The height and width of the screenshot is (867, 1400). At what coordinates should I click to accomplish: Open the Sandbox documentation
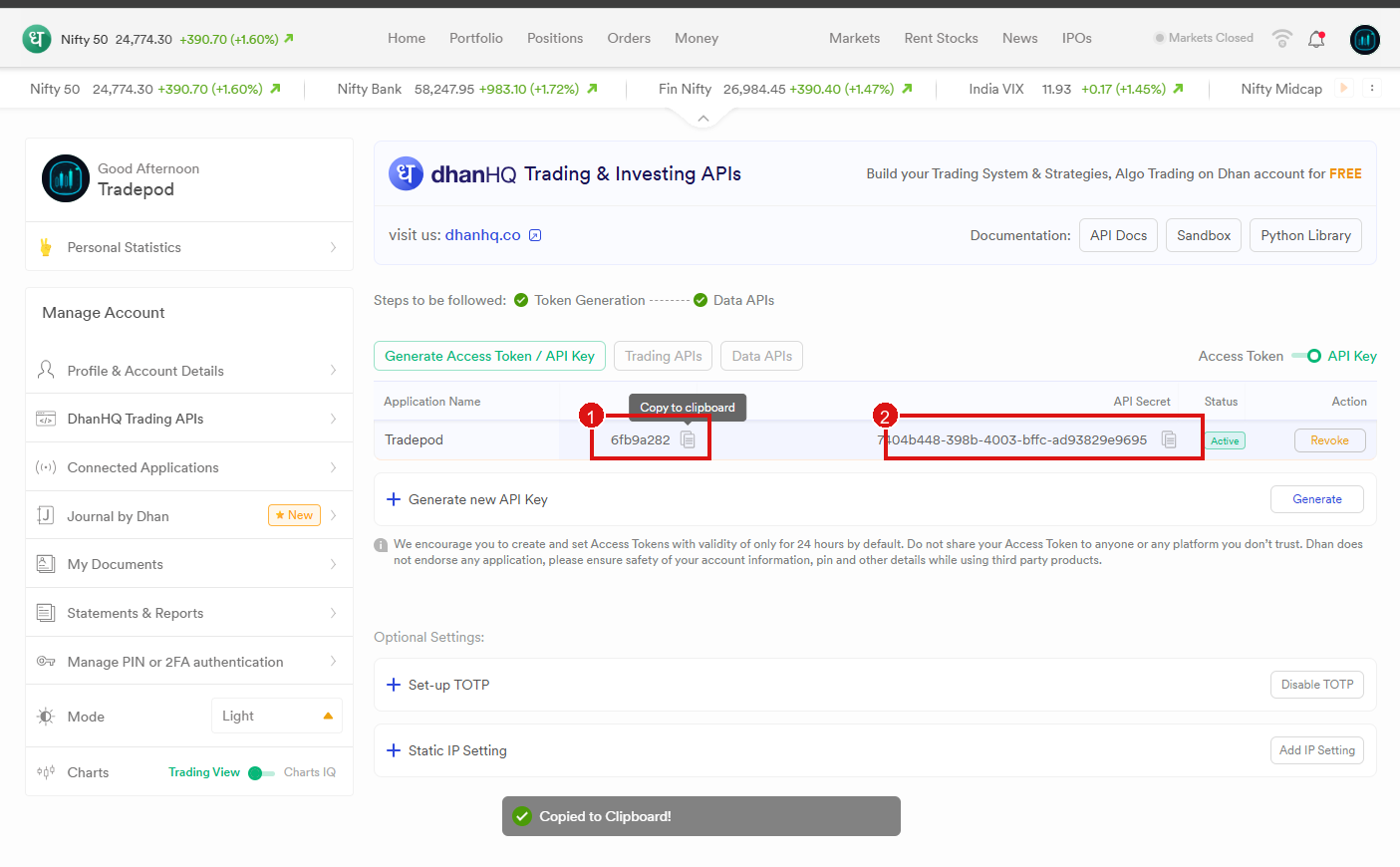[1204, 235]
